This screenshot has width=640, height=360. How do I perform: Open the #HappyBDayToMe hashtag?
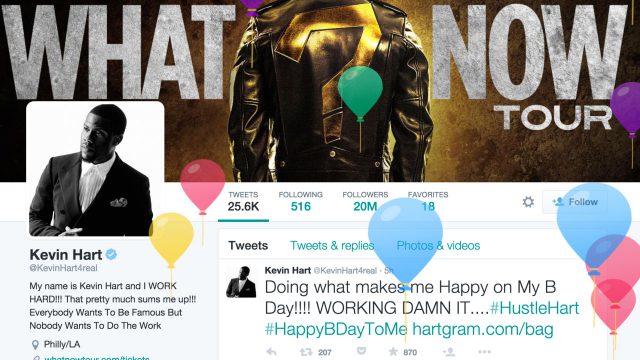click(x=336, y=329)
